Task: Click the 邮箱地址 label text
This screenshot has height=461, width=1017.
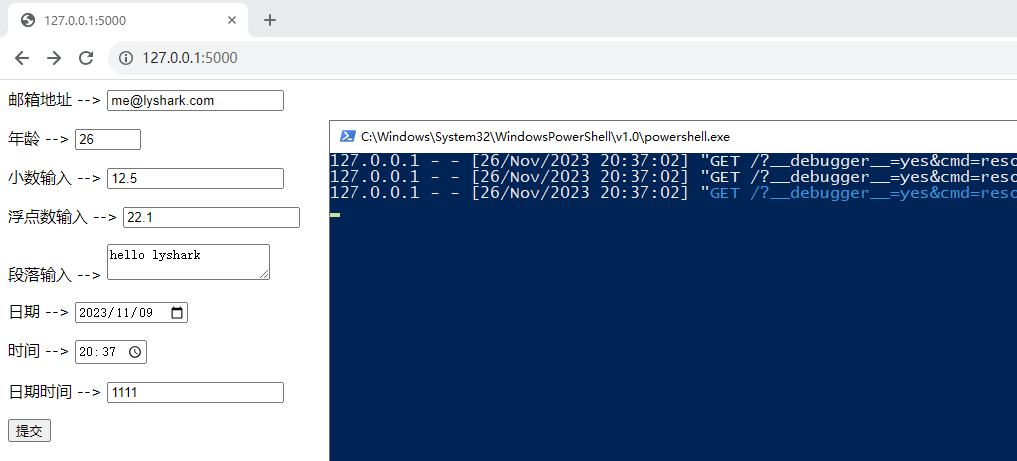Action: click(40, 100)
